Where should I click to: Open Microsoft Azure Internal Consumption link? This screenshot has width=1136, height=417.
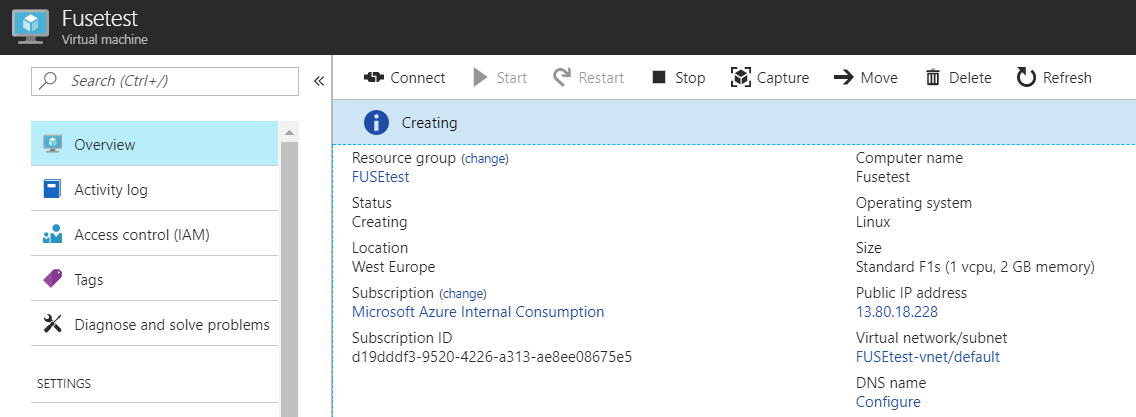[478, 312]
